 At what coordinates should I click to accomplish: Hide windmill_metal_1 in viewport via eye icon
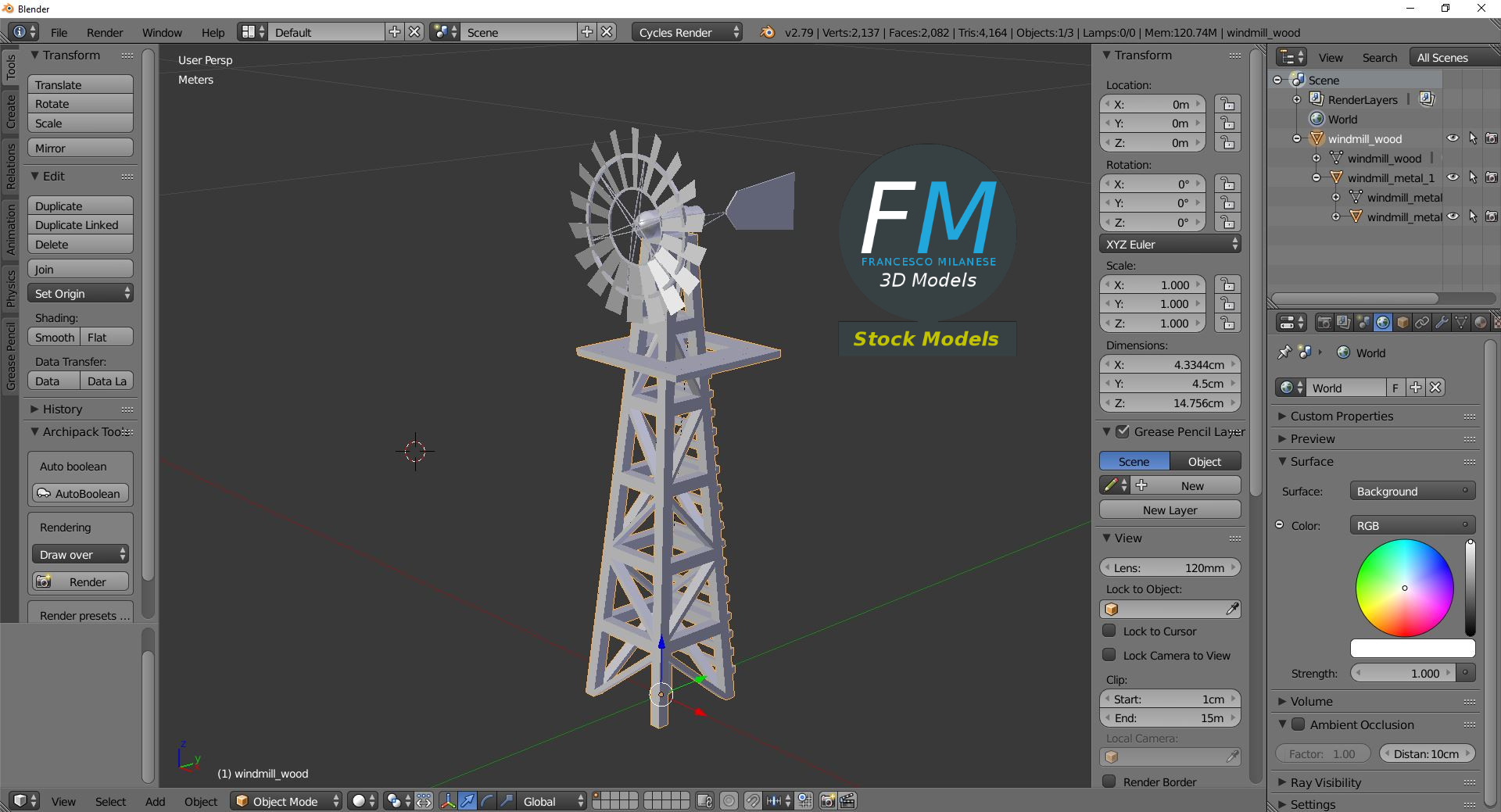pos(1453,177)
